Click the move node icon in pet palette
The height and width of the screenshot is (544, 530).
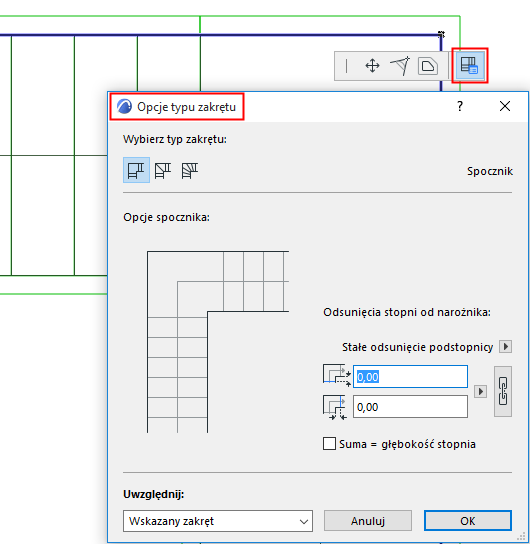pos(372,66)
